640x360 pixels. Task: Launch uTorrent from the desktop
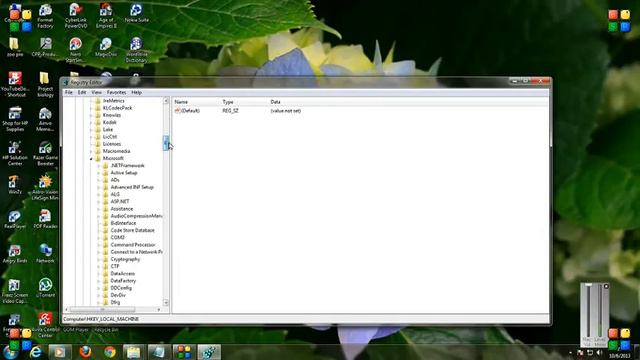click(x=45, y=288)
